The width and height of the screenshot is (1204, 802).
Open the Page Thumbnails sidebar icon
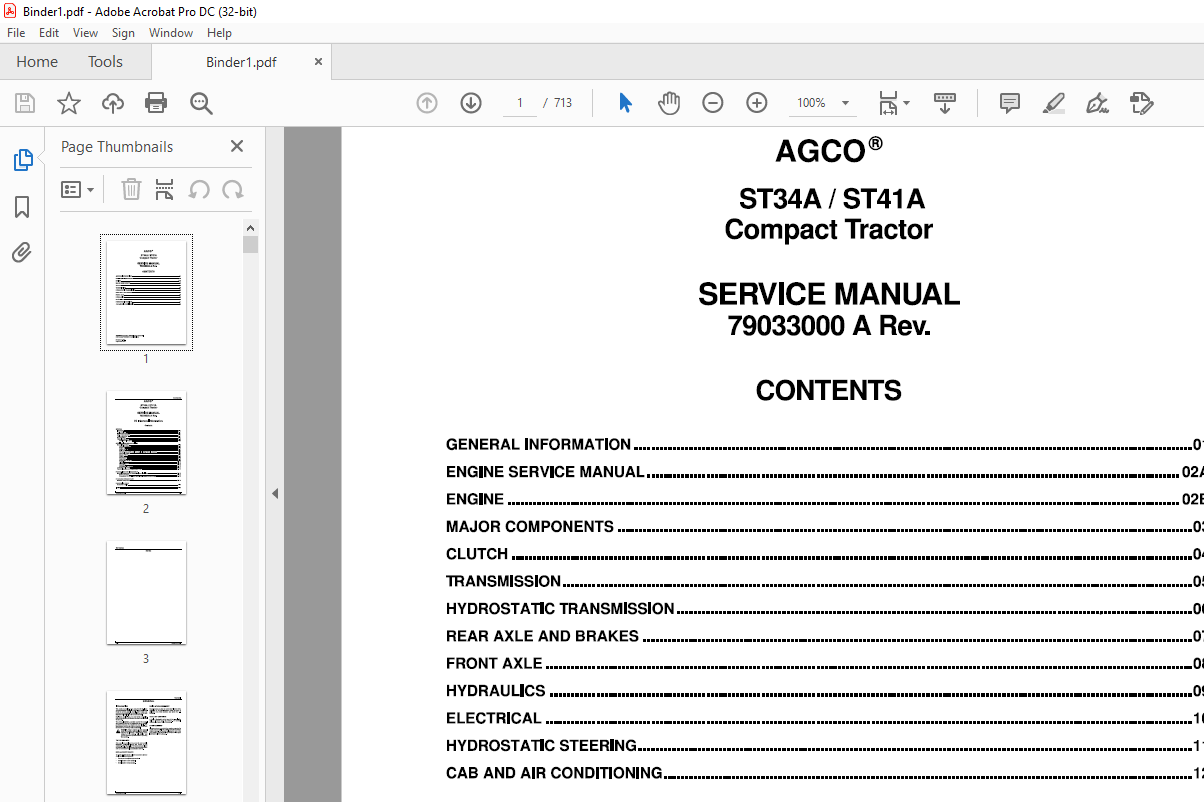22,160
